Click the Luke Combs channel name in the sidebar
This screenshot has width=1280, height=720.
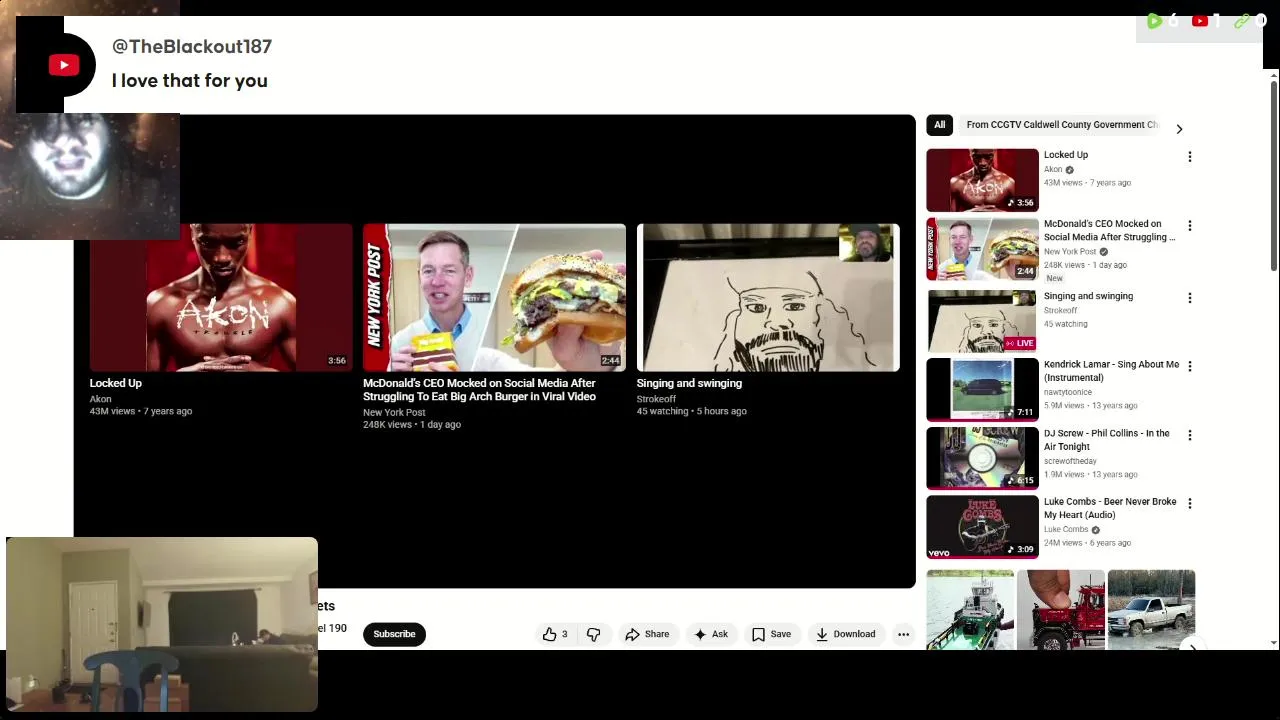click(x=1066, y=529)
